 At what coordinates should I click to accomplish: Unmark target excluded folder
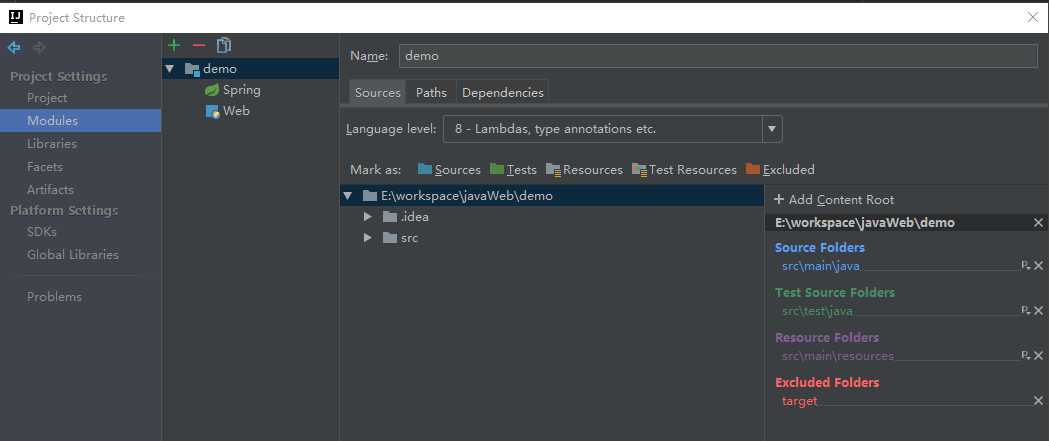pyautogui.click(x=1038, y=401)
